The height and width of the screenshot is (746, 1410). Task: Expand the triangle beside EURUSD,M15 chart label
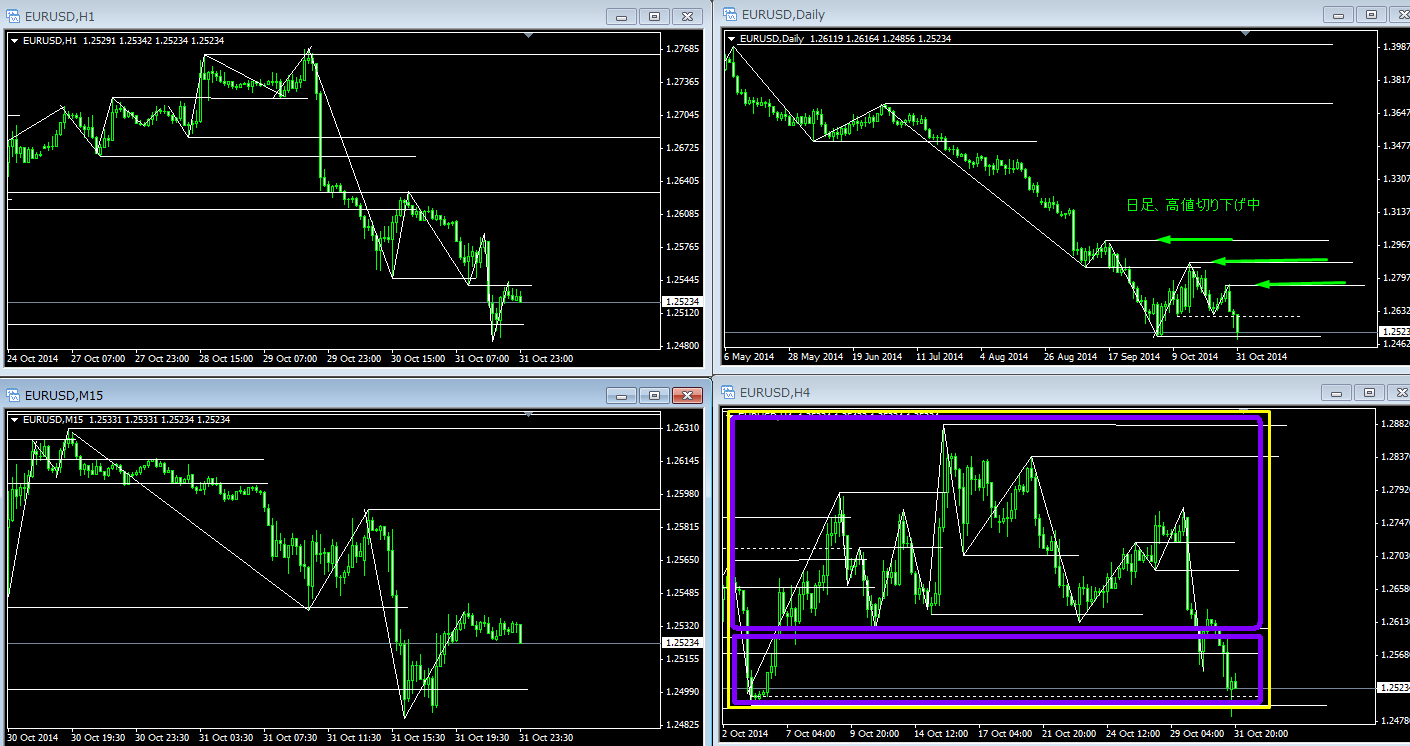pyautogui.click(x=14, y=420)
